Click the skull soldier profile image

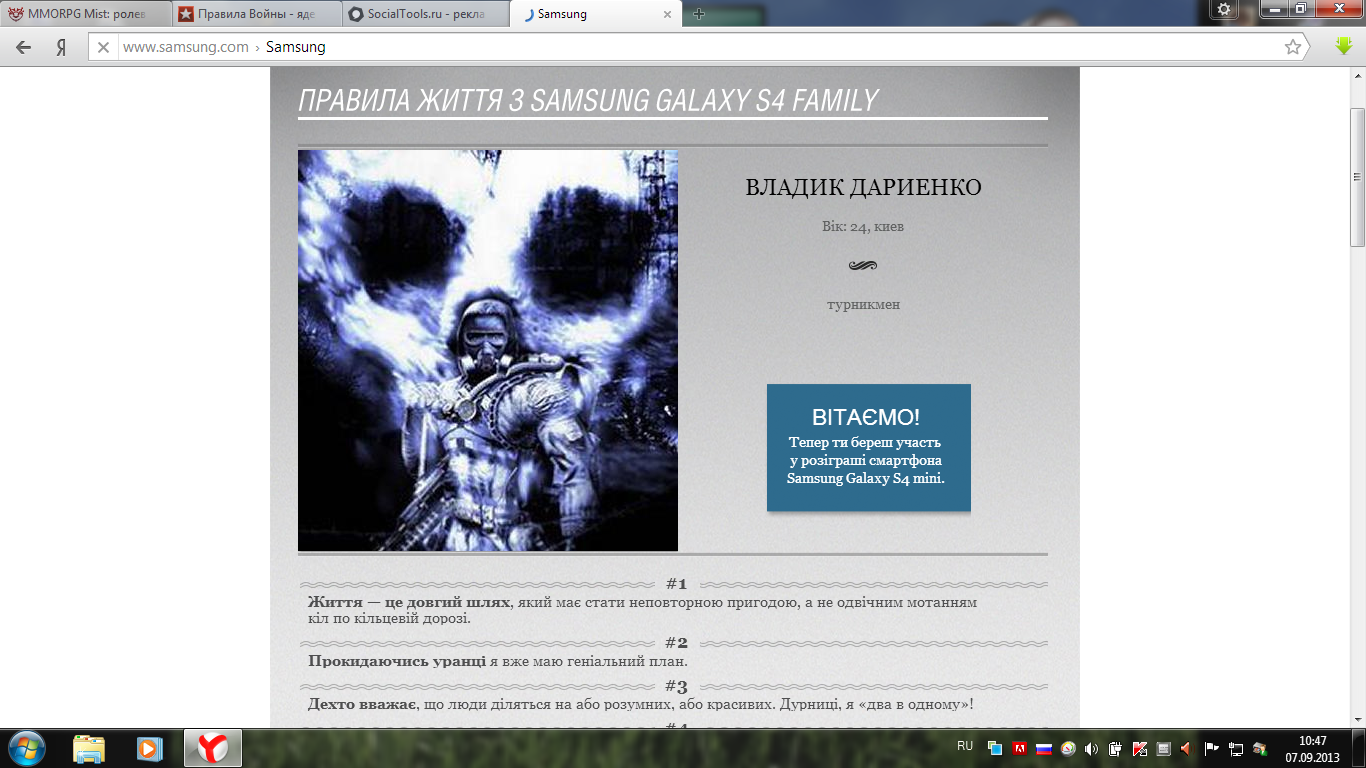(x=488, y=350)
